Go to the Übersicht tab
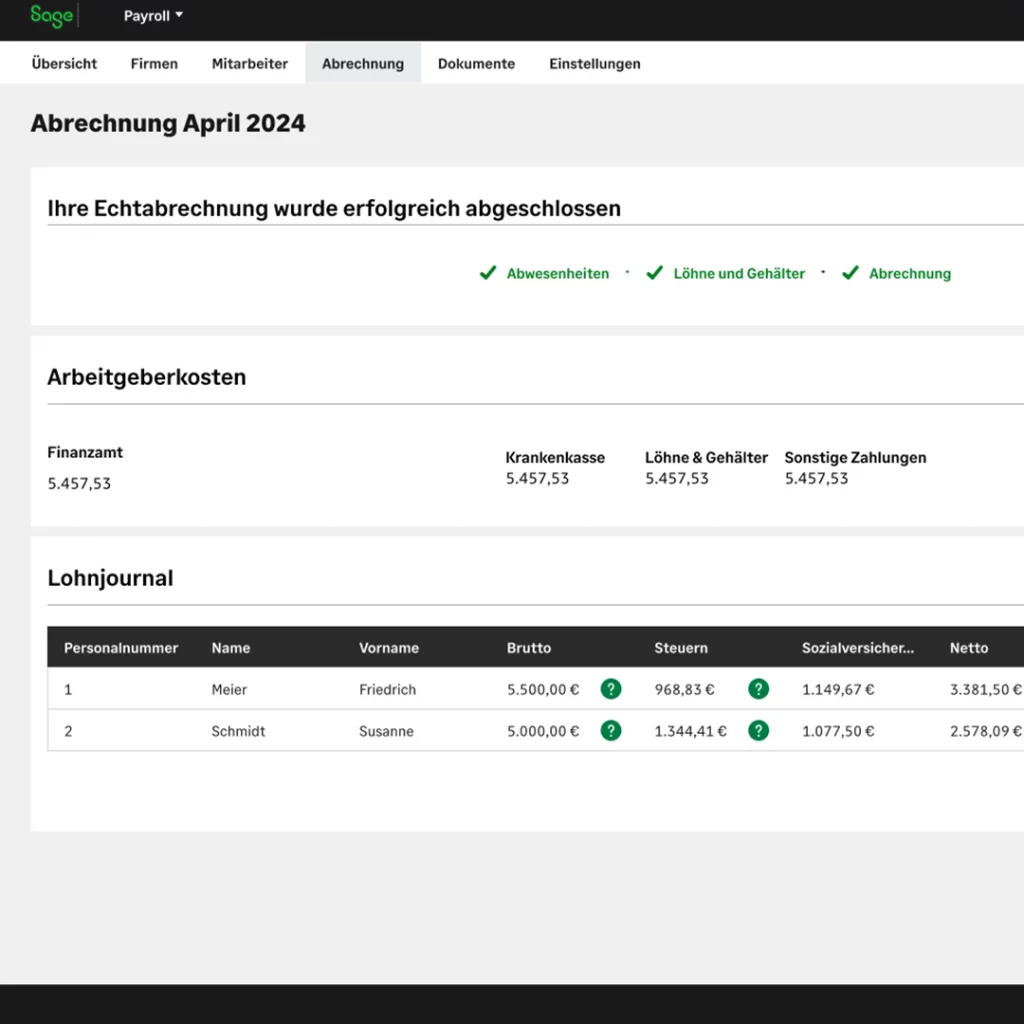 pos(64,63)
